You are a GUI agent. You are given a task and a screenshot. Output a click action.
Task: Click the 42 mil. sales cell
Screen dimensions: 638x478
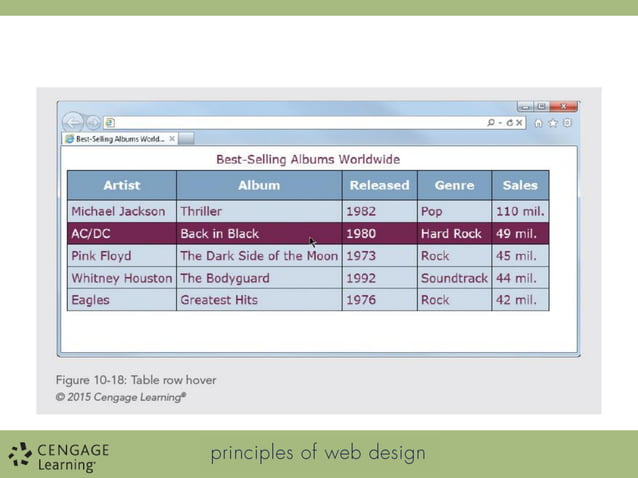[x=520, y=300]
